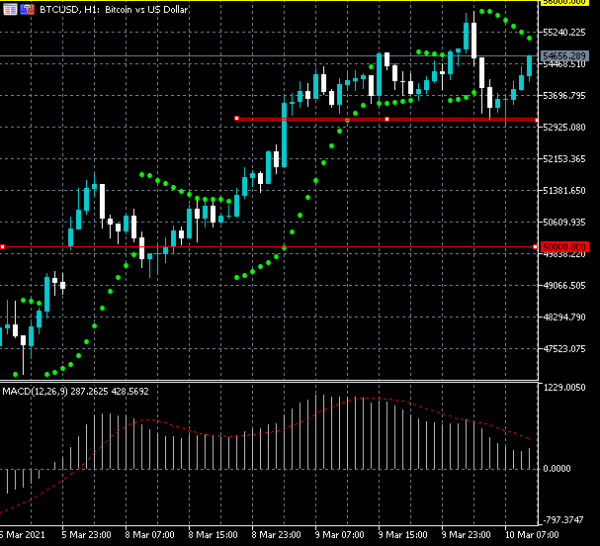Select left anchor of upper red line
The height and width of the screenshot is (546, 600).
coord(236,118)
